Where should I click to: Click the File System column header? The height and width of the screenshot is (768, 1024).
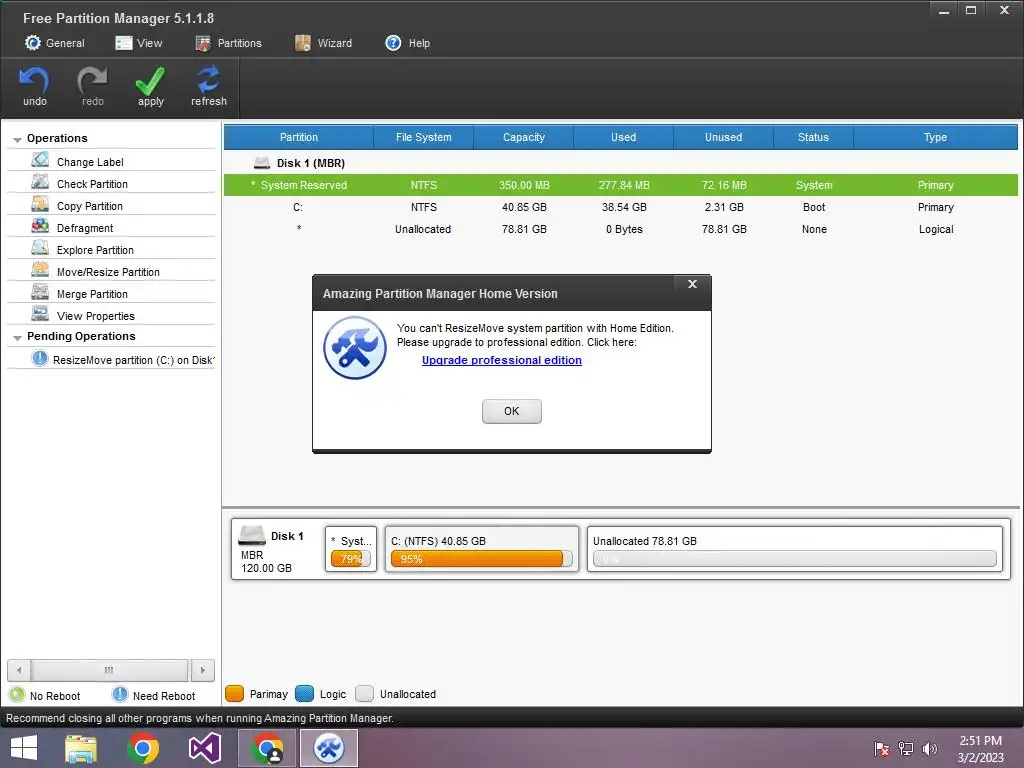point(423,137)
